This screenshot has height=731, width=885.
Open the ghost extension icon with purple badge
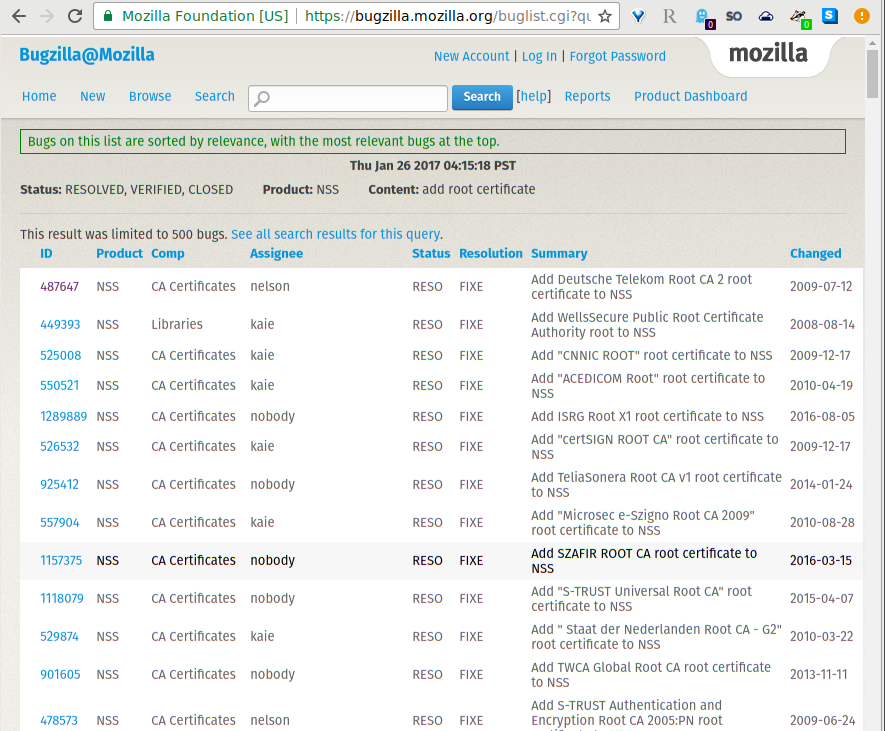(703, 17)
